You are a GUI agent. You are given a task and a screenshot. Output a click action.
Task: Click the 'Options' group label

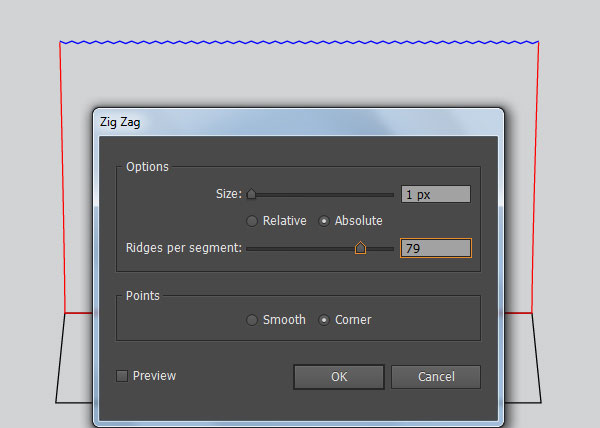147,167
